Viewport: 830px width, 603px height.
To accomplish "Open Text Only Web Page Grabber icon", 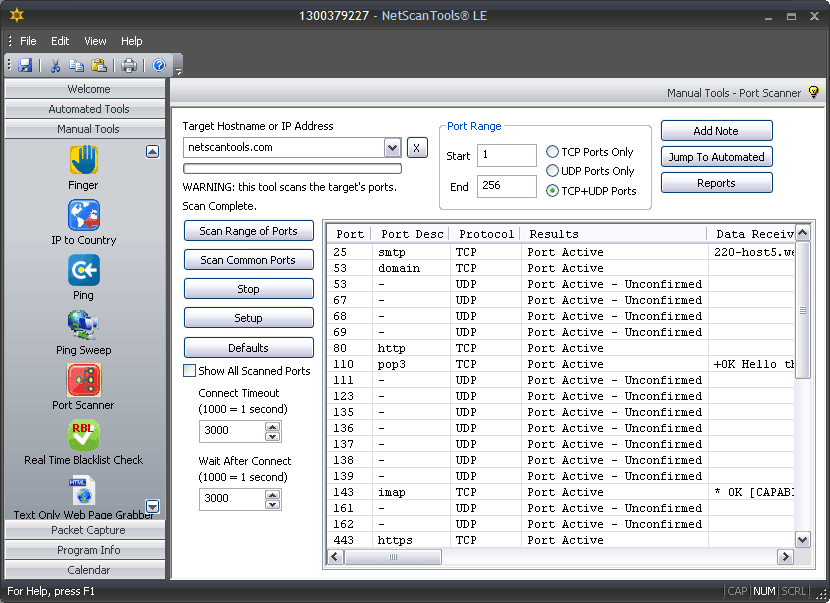I will pos(83,490).
